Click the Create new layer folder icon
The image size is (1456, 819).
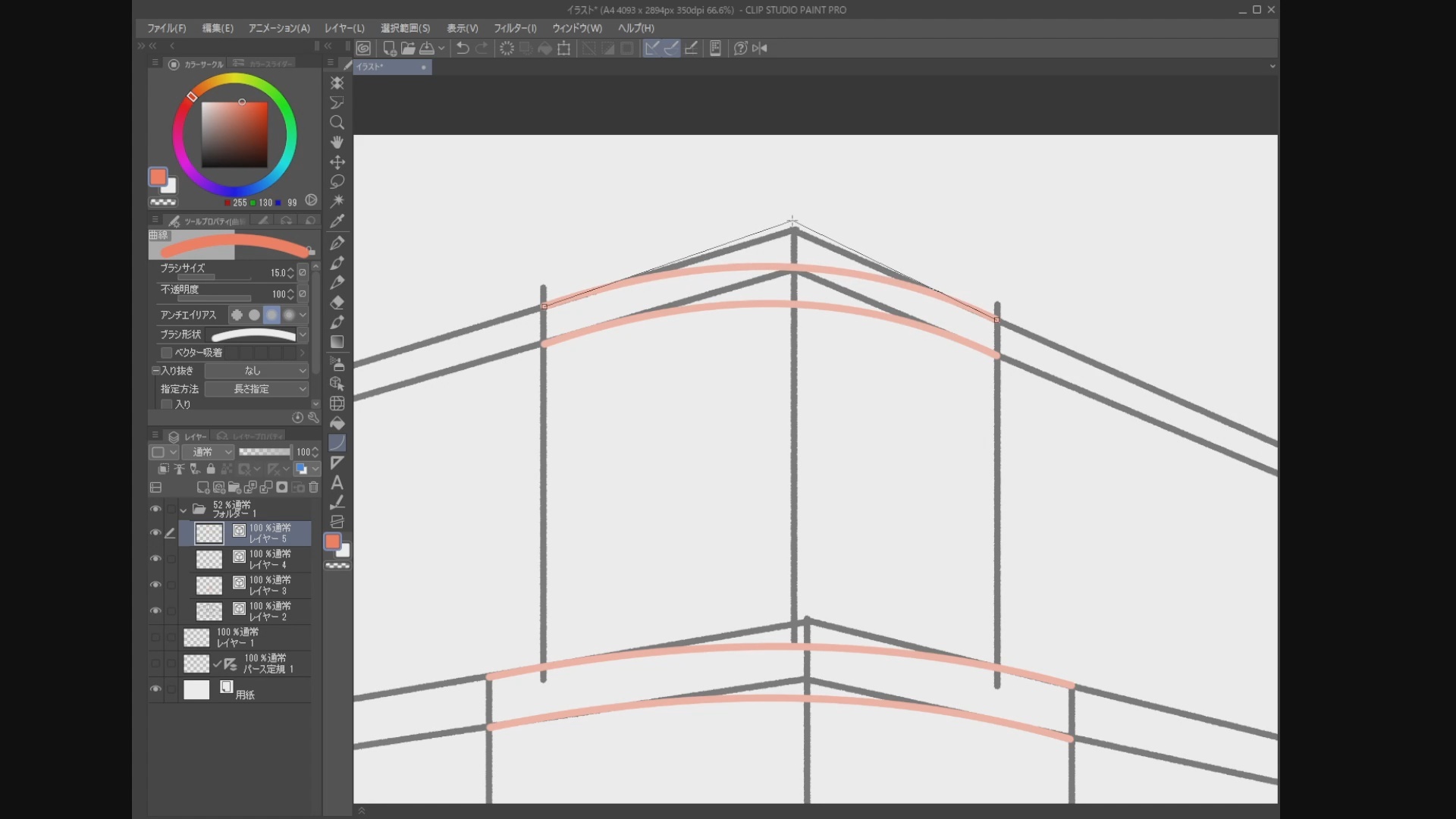[234, 488]
